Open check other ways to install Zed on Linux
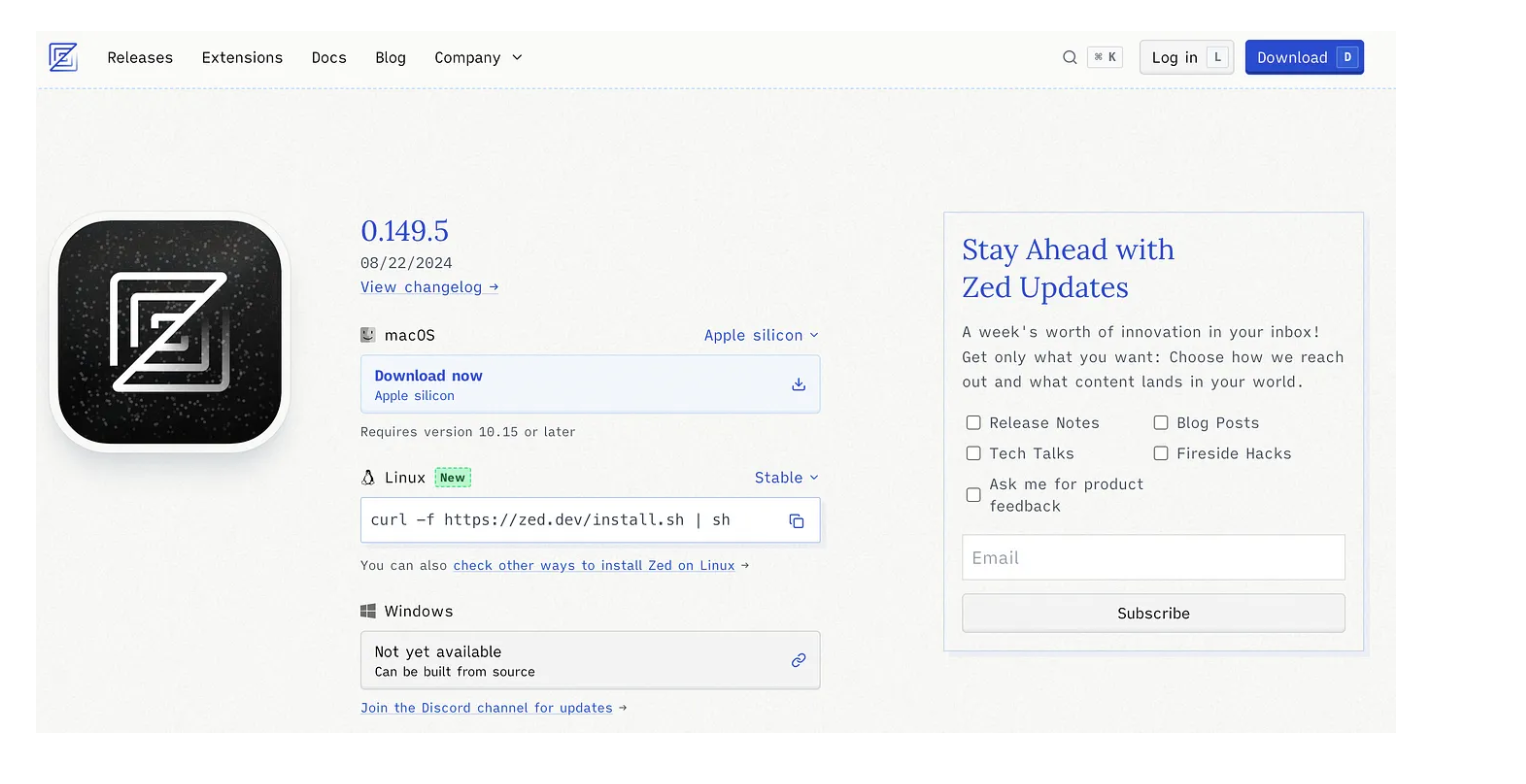This screenshot has width=1526, height=784. (594, 565)
